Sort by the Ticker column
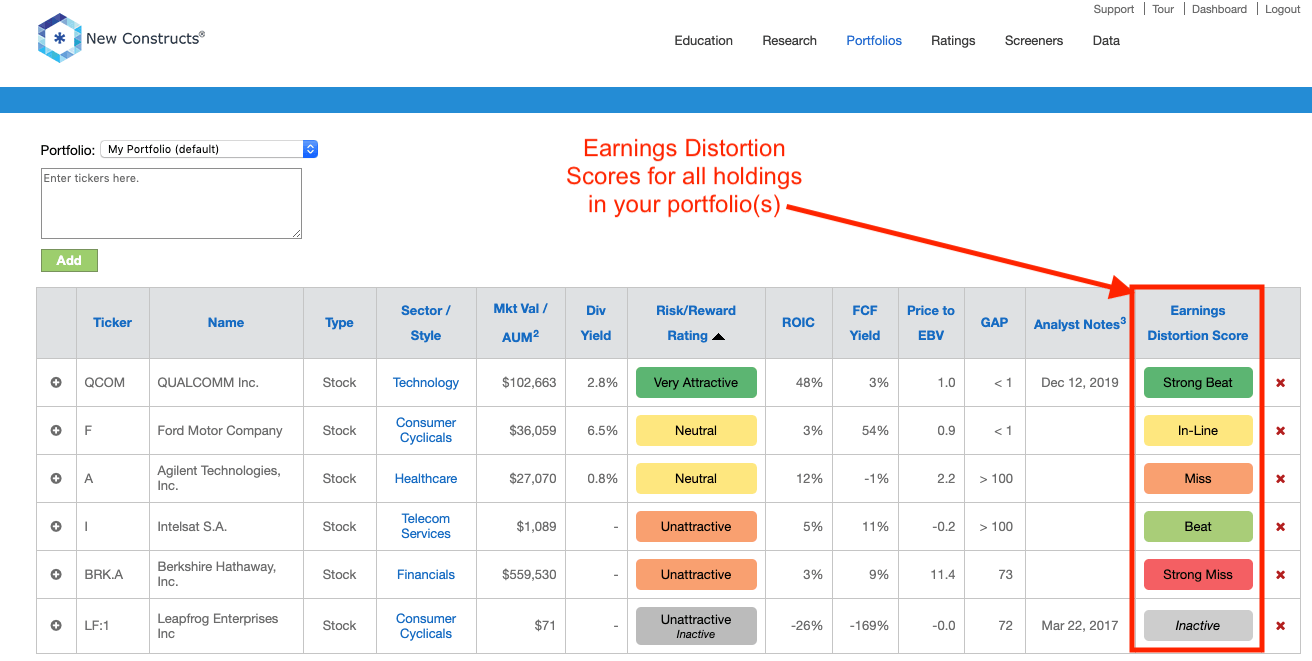The image size is (1312, 661). click(x=113, y=323)
